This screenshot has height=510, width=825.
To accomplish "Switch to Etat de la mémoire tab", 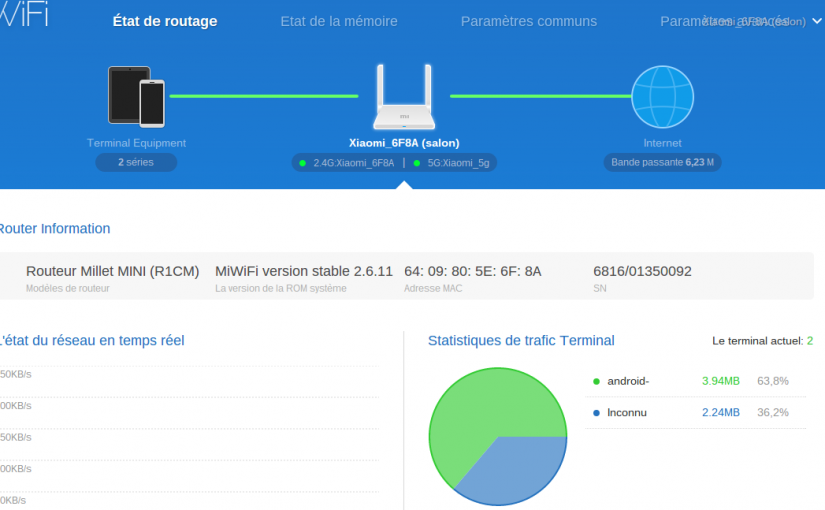I will [x=339, y=21].
